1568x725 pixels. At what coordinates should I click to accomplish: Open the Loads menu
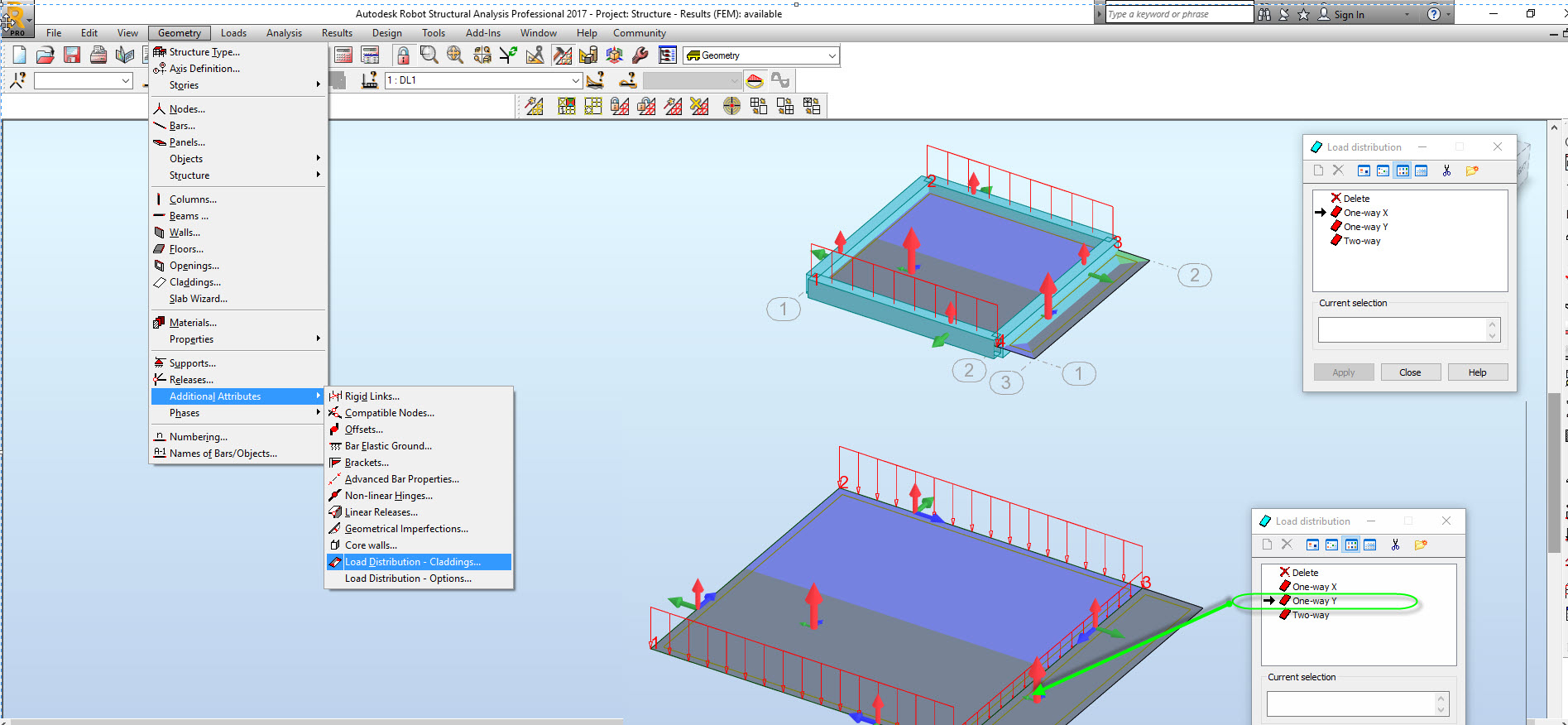pos(233,33)
